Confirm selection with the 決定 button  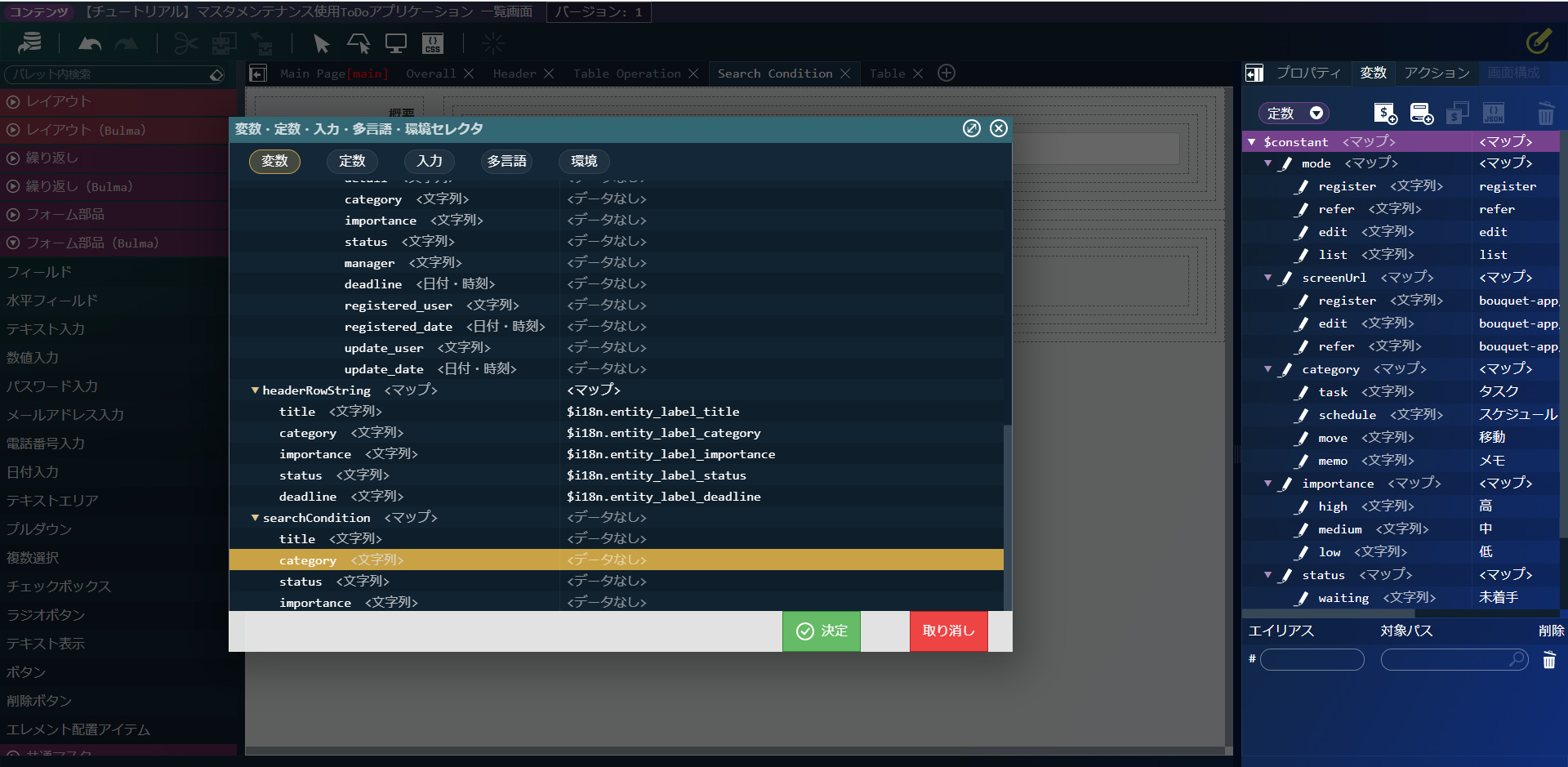821,631
